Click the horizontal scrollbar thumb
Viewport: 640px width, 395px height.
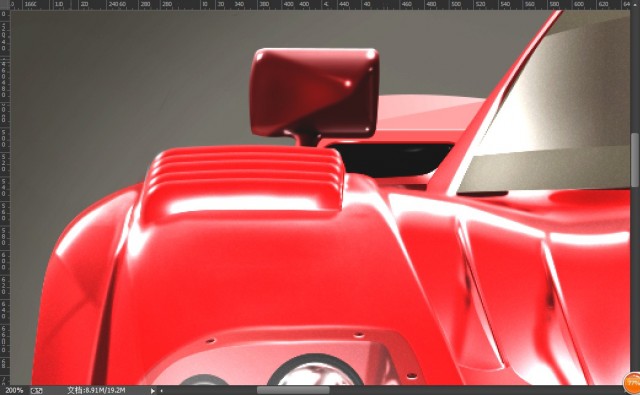pos(293,391)
